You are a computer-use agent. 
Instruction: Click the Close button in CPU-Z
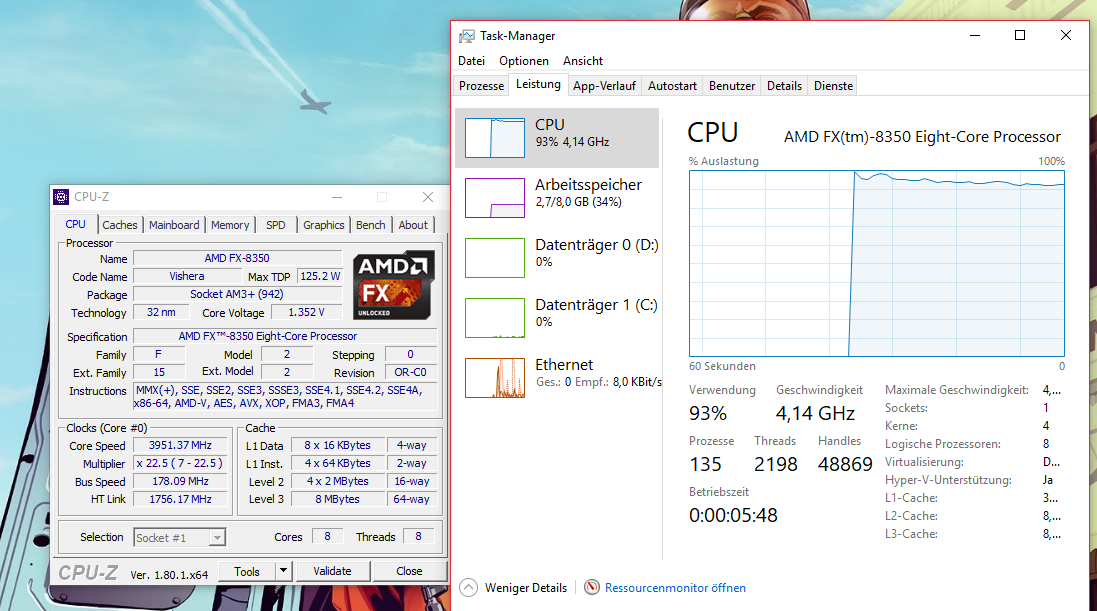[409, 571]
